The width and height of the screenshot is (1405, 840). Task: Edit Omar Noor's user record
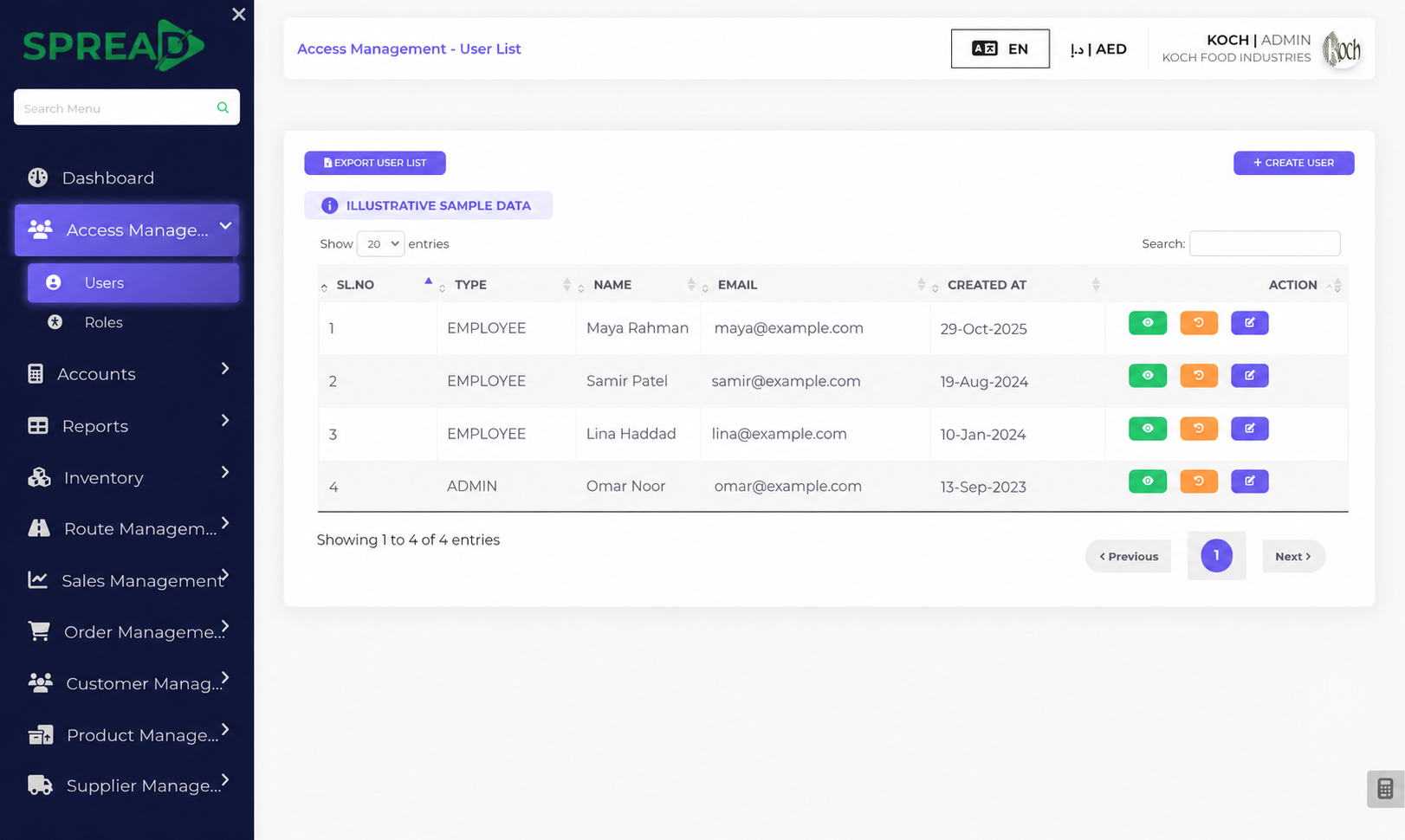[1249, 481]
